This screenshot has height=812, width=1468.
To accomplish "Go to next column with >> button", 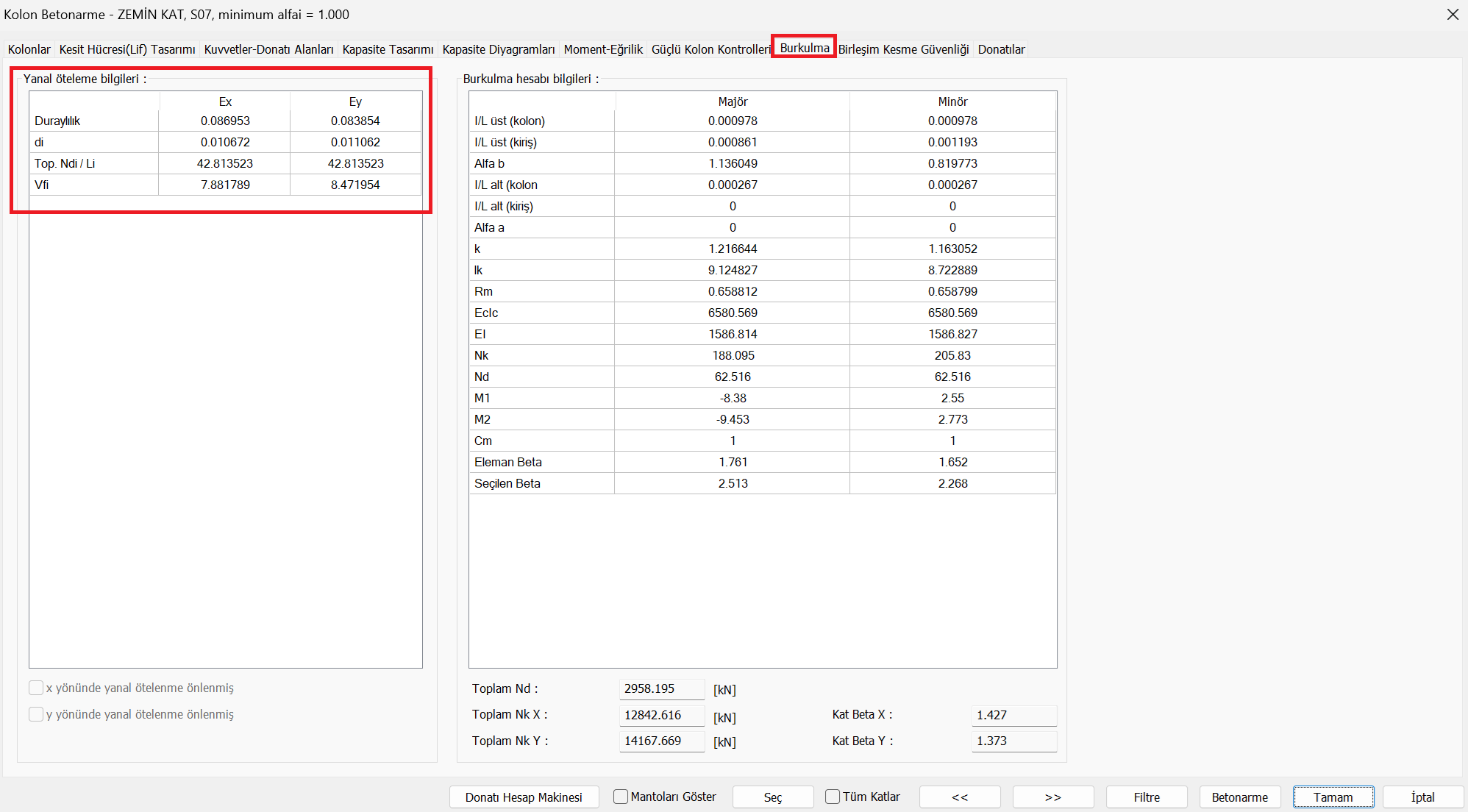I will coord(1052,797).
